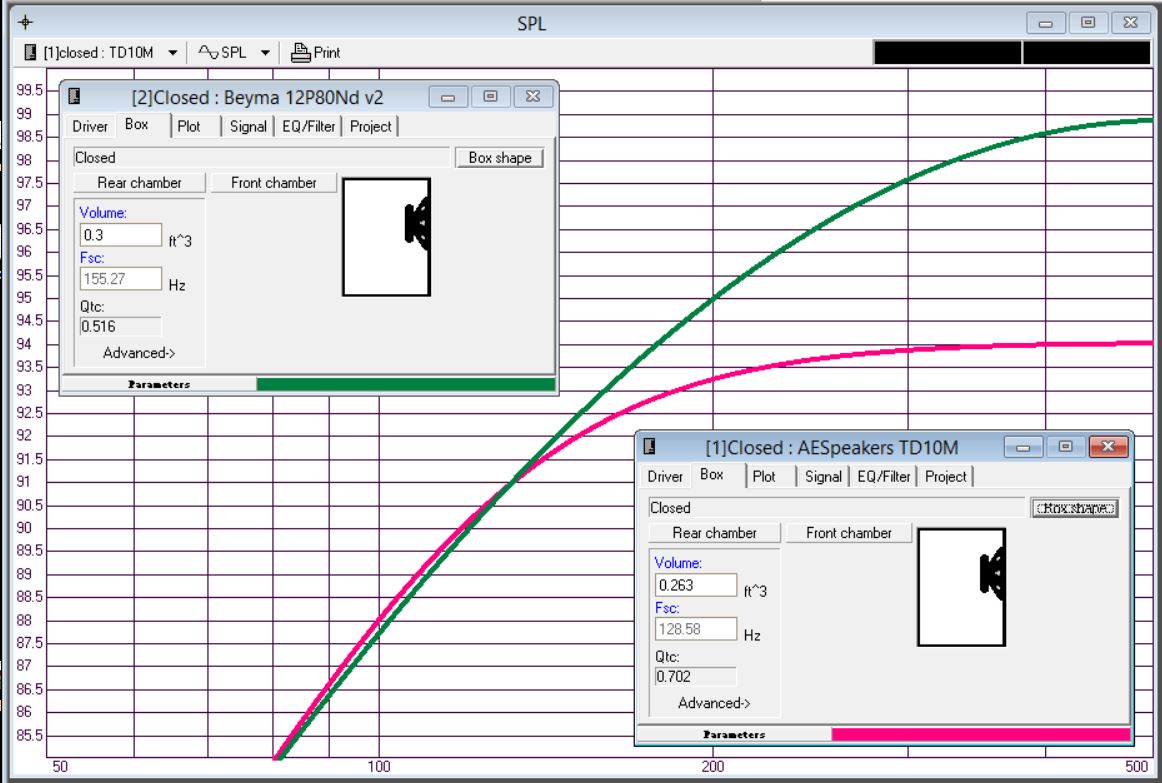Open the Project tab in the Beyma window
Viewport: 1162px width, 783px height.
click(x=371, y=126)
